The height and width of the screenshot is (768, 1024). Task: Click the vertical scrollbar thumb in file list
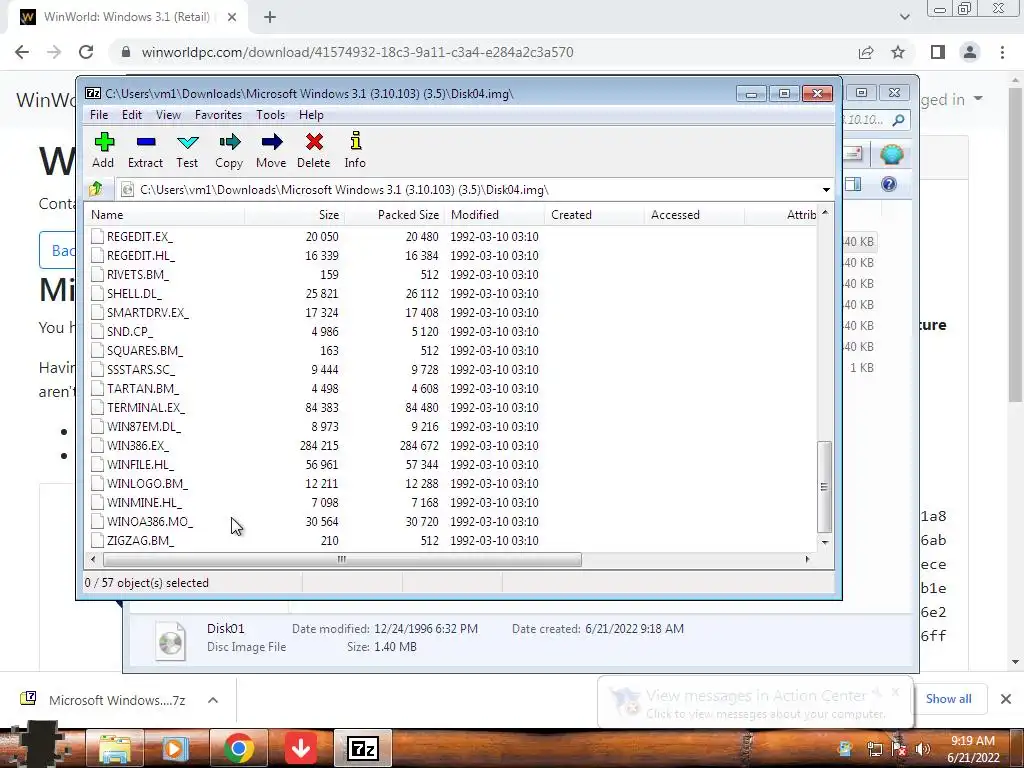point(825,487)
